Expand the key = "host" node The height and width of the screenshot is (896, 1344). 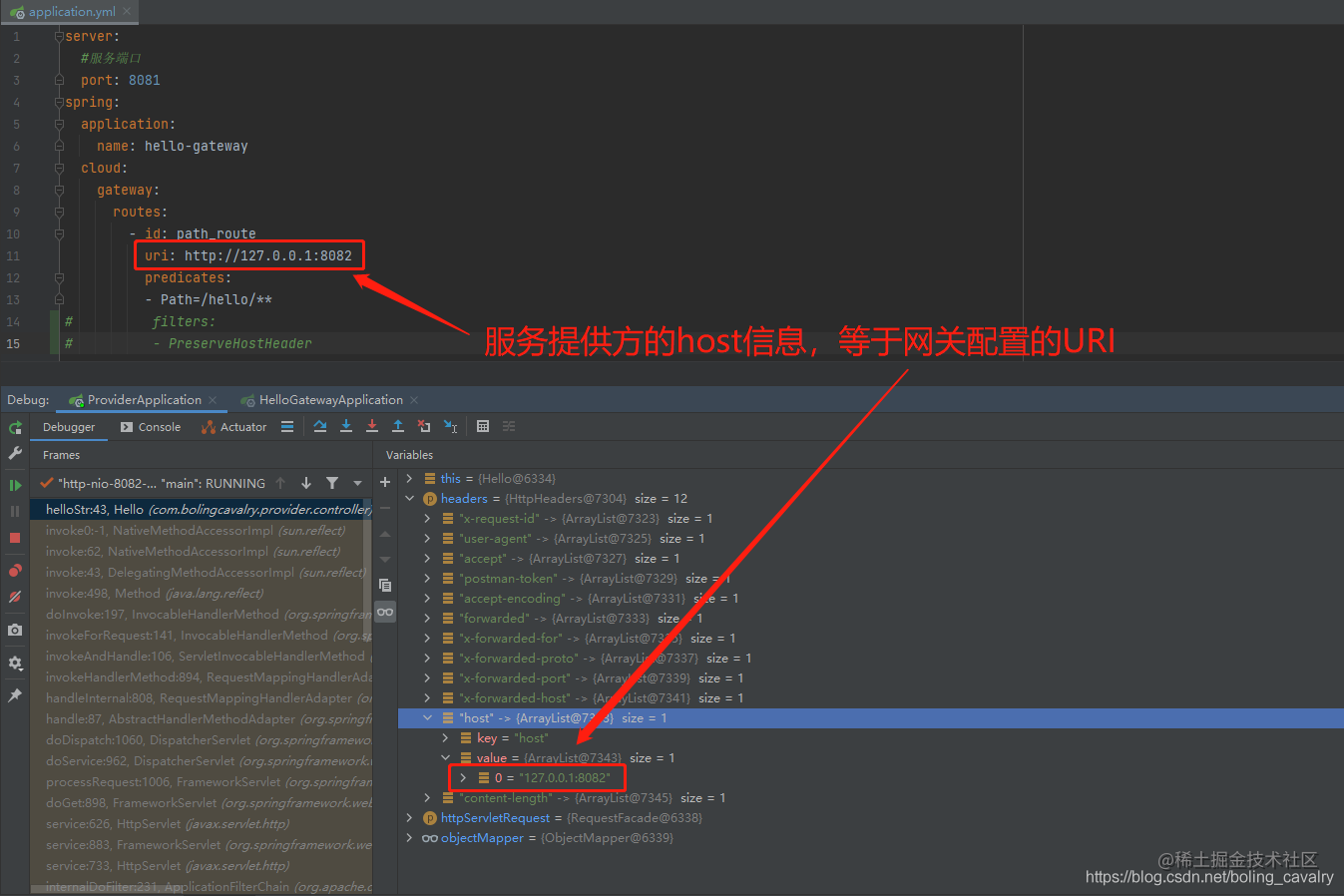[x=446, y=738]
